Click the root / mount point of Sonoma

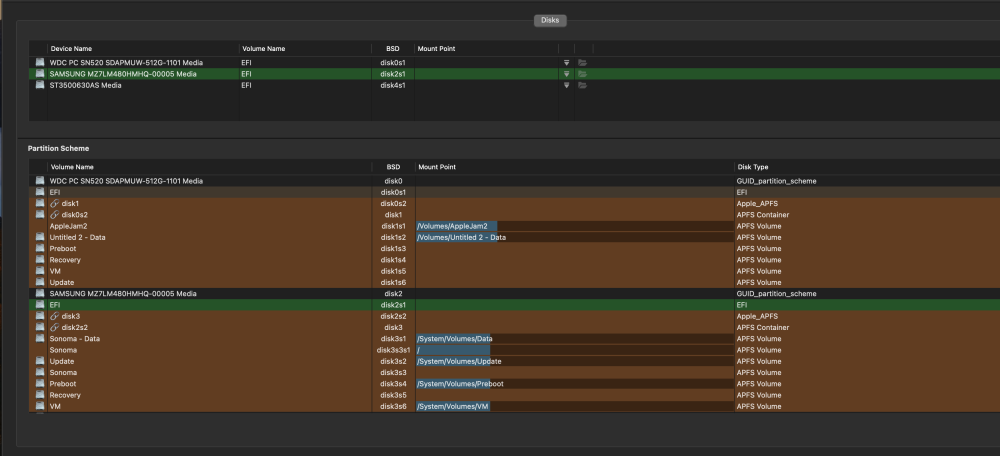[418, 350]
